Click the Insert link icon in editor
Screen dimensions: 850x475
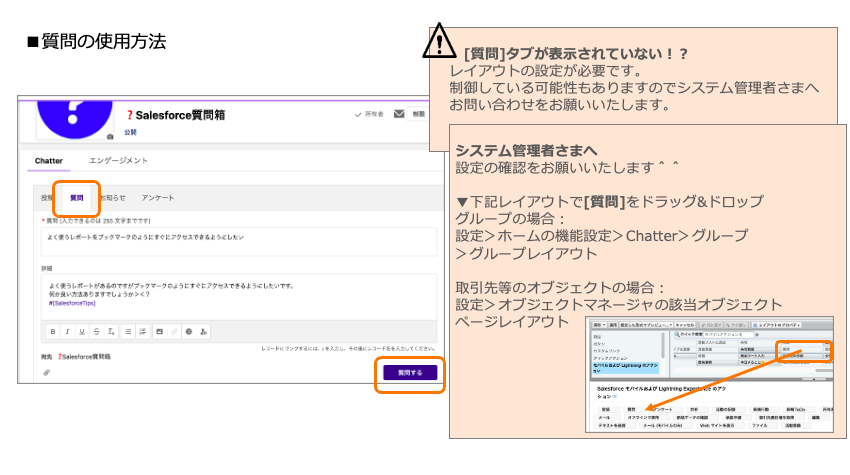click(174, 331)
